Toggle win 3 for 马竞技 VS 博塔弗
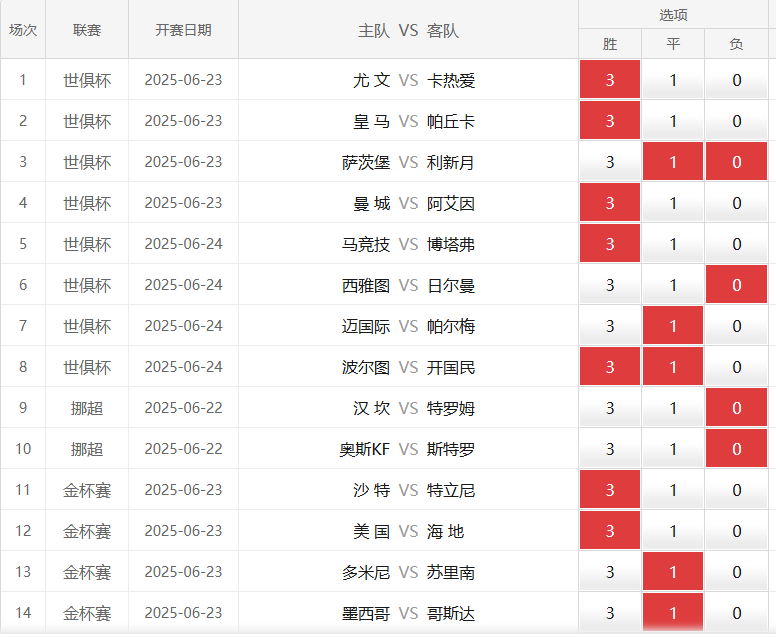Screen dimensions: 776x638 pyautogui.click(x=610, y=244)
